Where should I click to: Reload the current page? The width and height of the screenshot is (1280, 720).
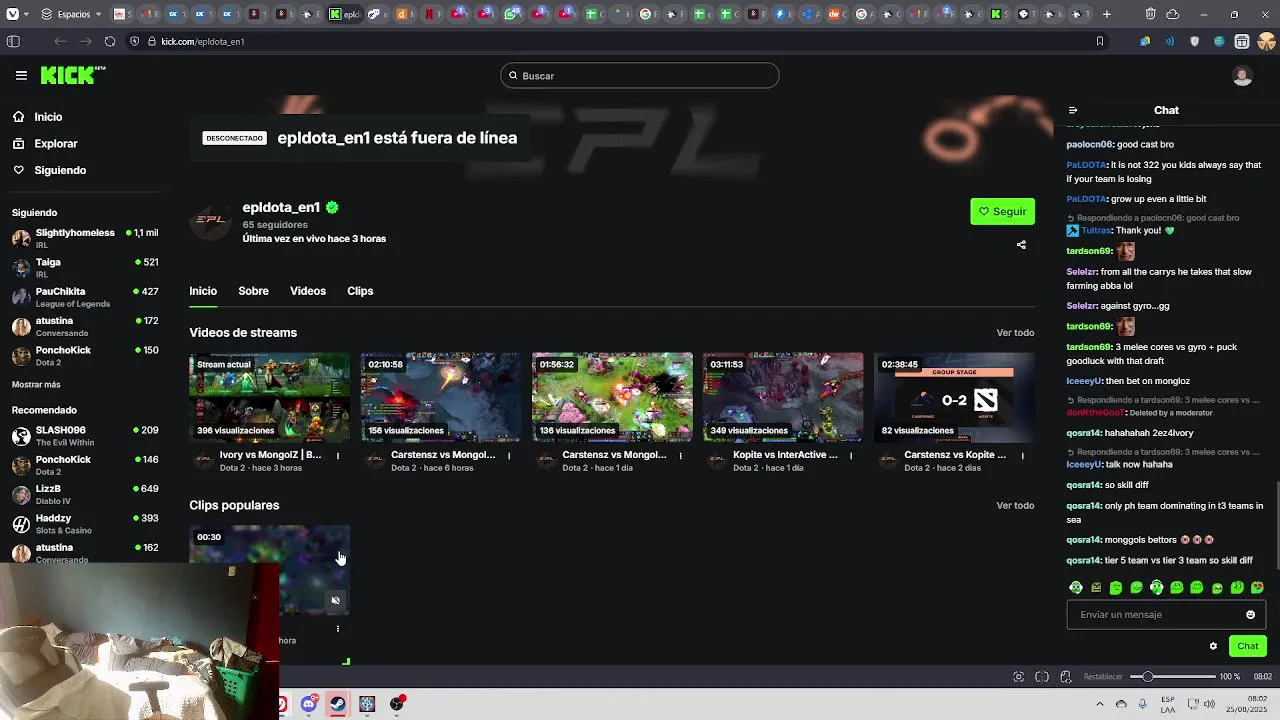[x=110, y=41]
